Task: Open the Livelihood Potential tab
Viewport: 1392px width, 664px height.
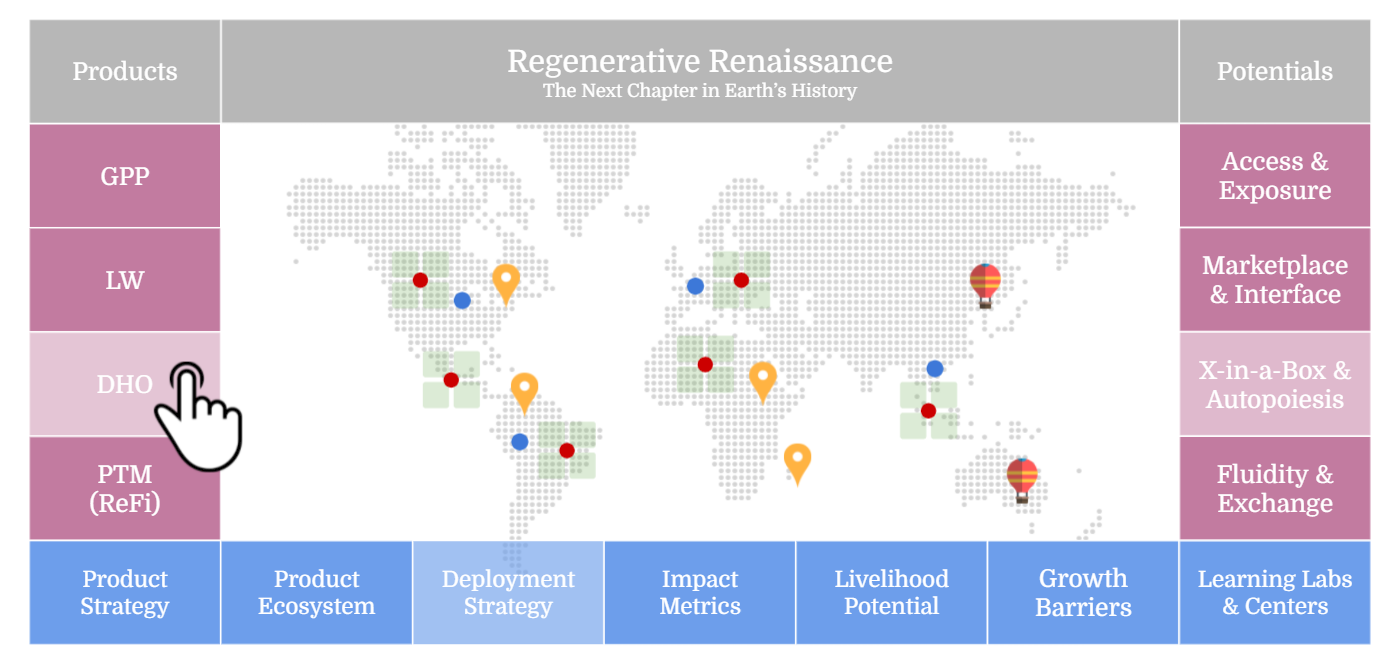Action: tap(892, 592)
